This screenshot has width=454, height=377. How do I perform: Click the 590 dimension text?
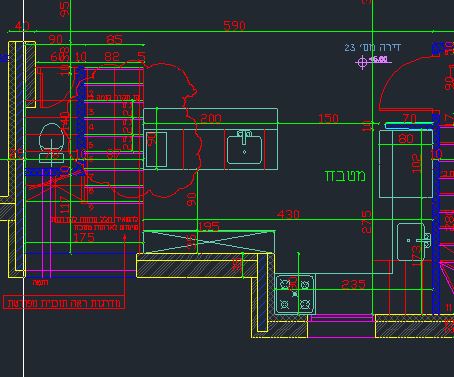235,26
